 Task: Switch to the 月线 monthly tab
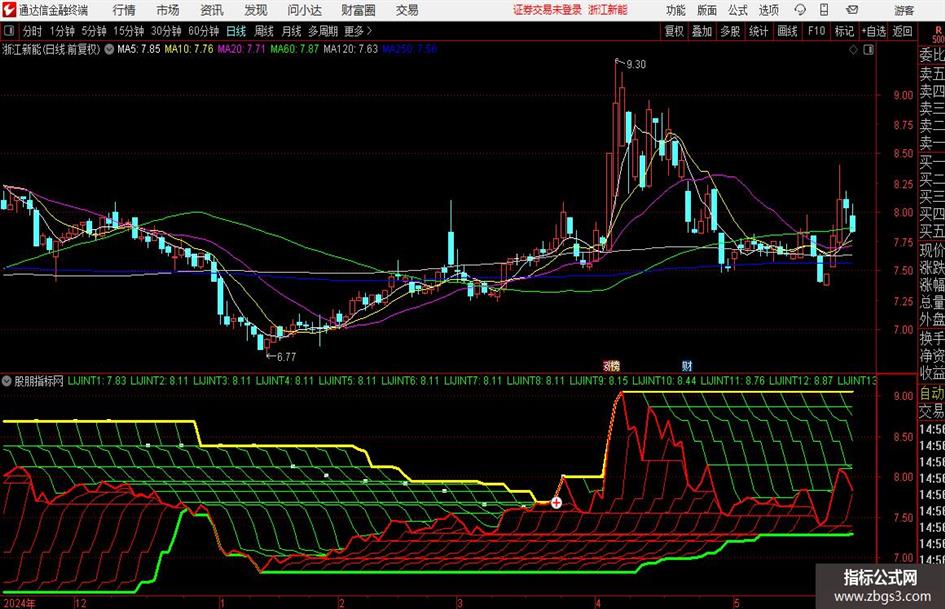pos(291,31)
